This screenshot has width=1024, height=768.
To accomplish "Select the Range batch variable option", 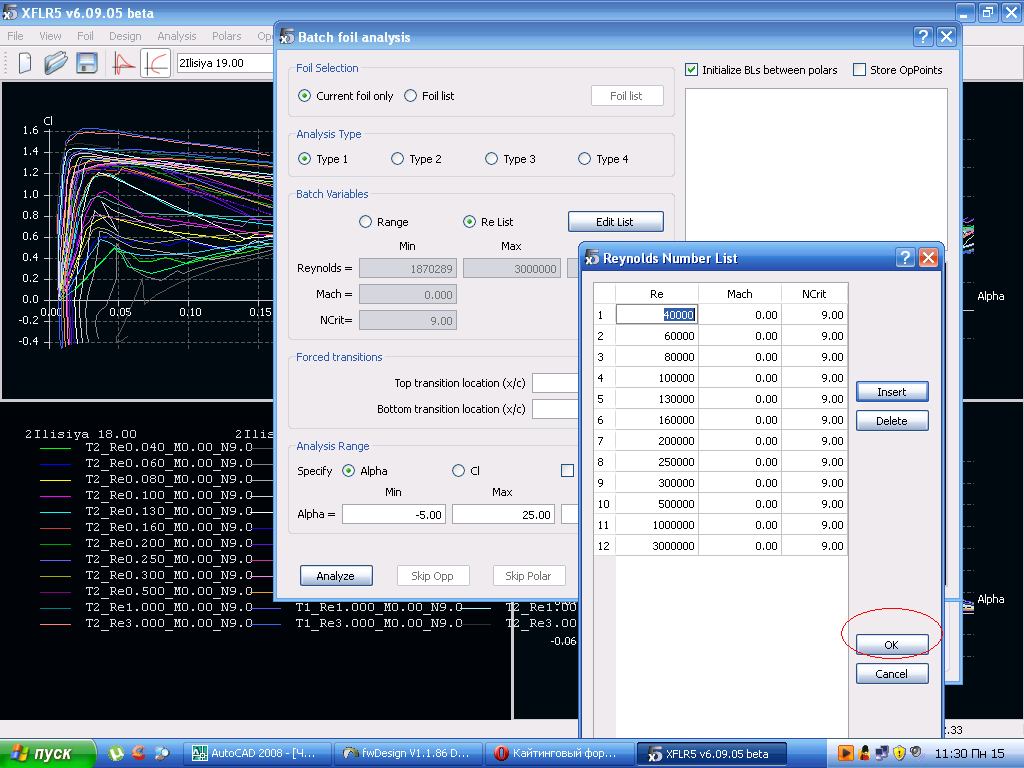I will [366, 222].
